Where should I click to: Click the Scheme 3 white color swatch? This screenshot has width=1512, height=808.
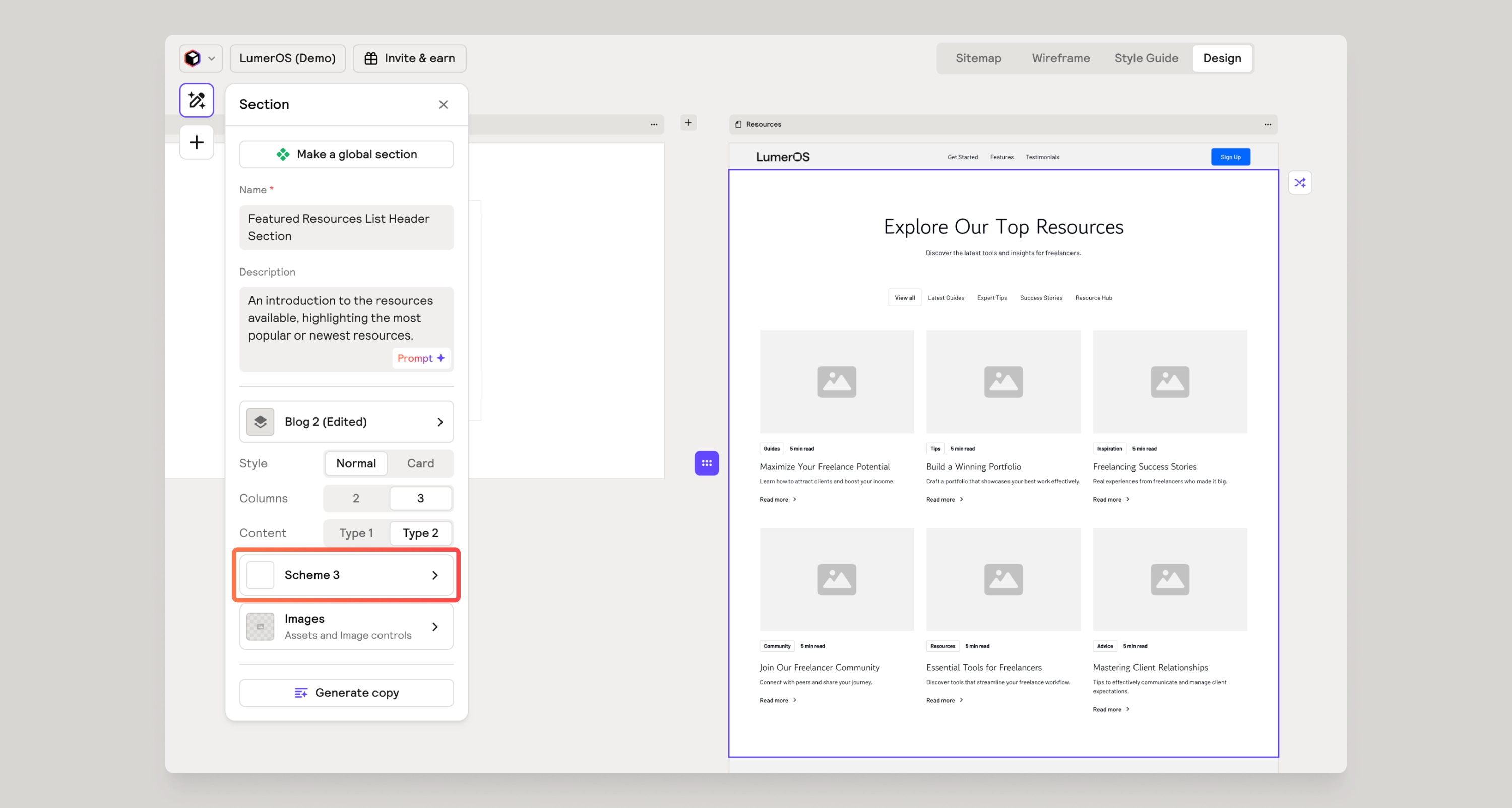click(x=260, y=575)
